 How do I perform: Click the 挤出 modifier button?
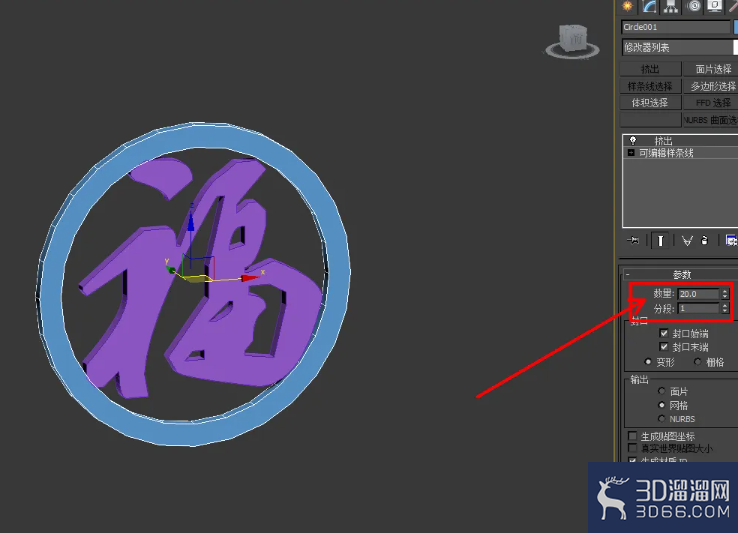pos(650,69)
